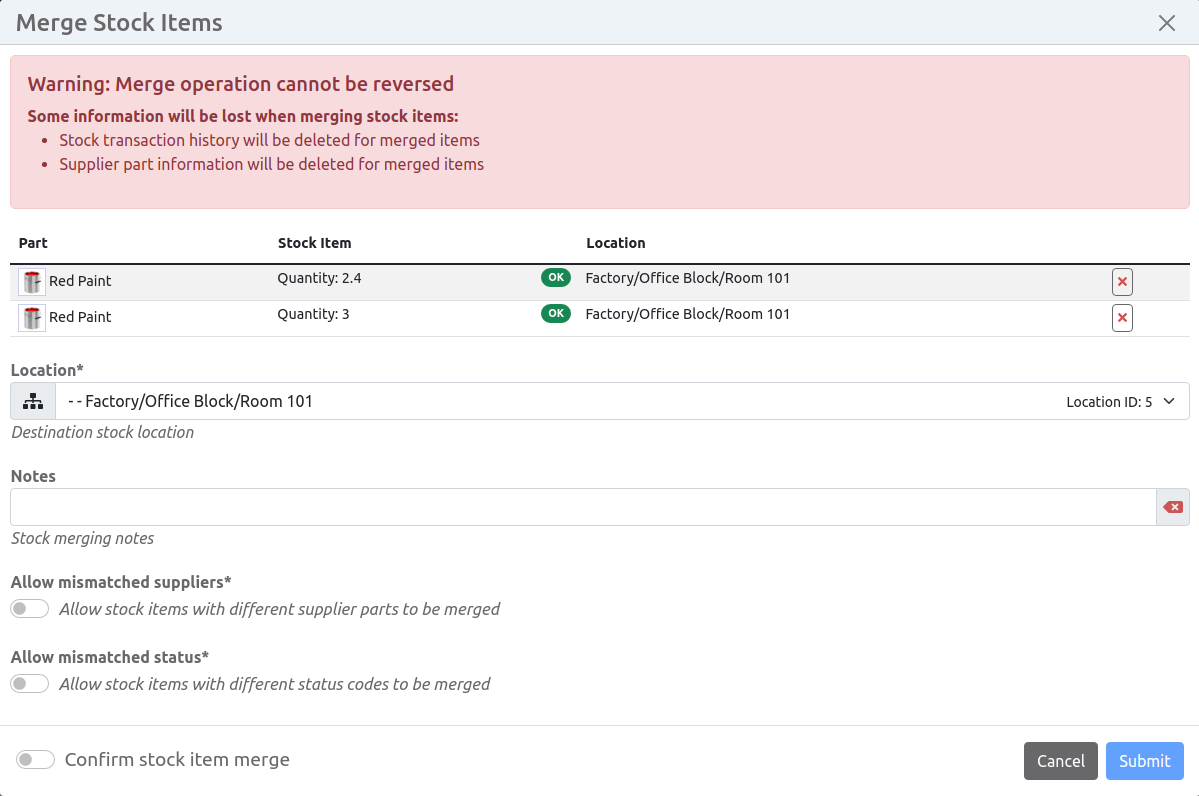
Task: Remove the Red Paint row with quantity 3
Action: pyautogui.click(x=1122, y=318)
